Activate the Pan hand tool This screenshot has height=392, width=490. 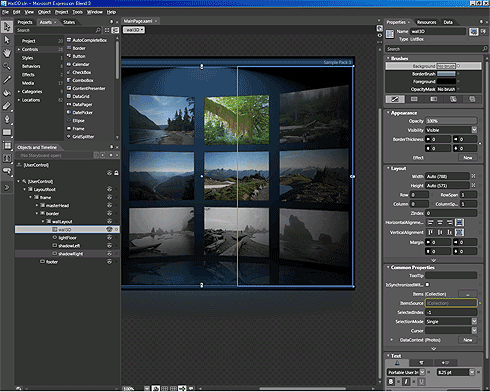7,53
